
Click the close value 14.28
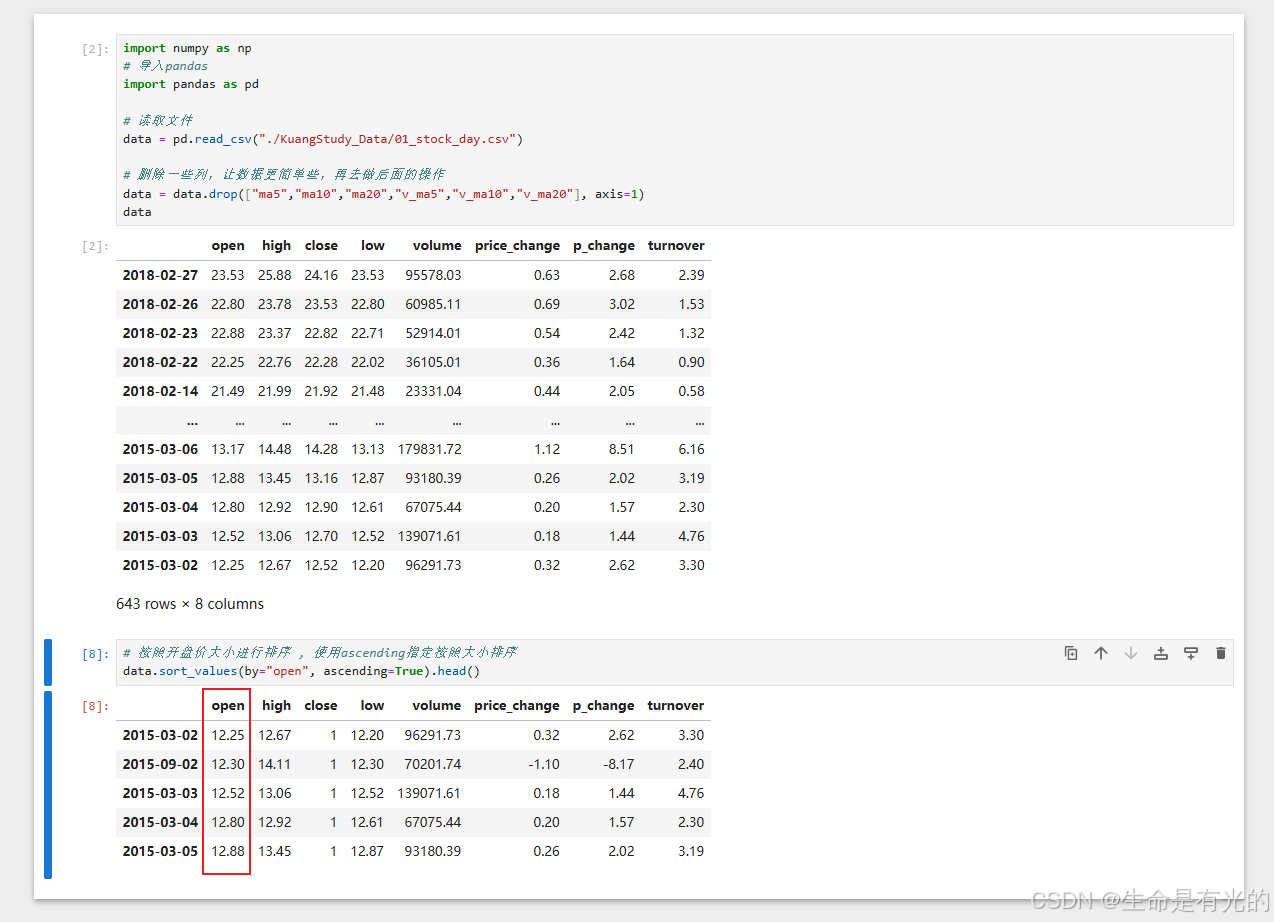pos(321,449)
